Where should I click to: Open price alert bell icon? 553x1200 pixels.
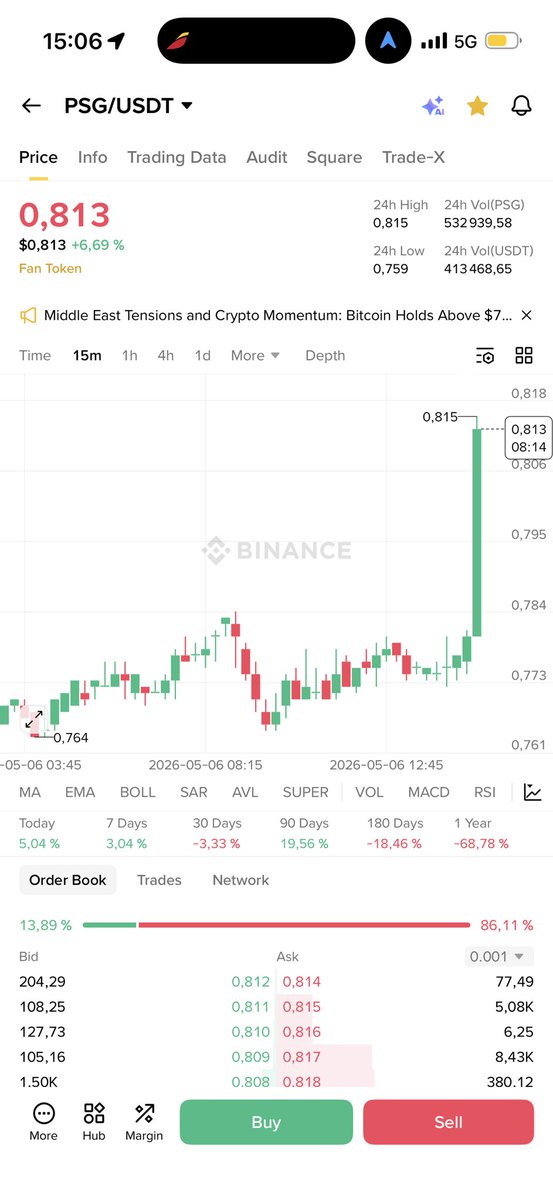pos(521,106)
